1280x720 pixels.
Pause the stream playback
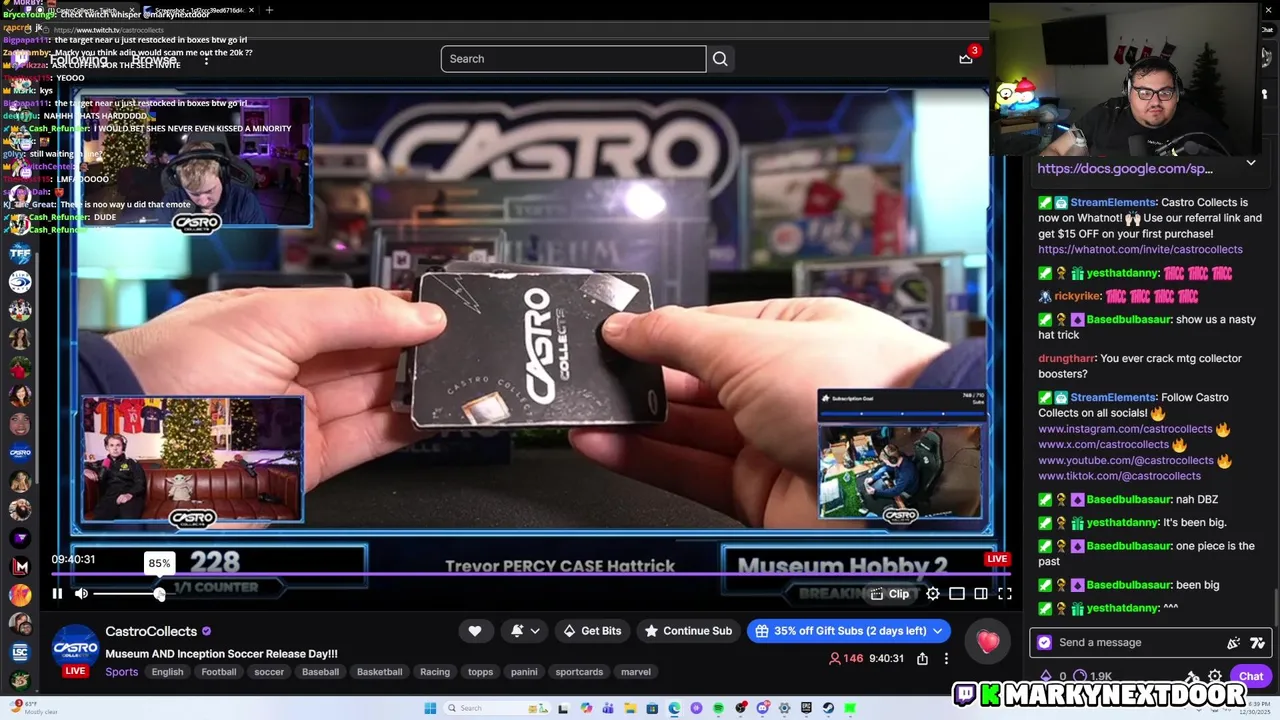[57, 594]
